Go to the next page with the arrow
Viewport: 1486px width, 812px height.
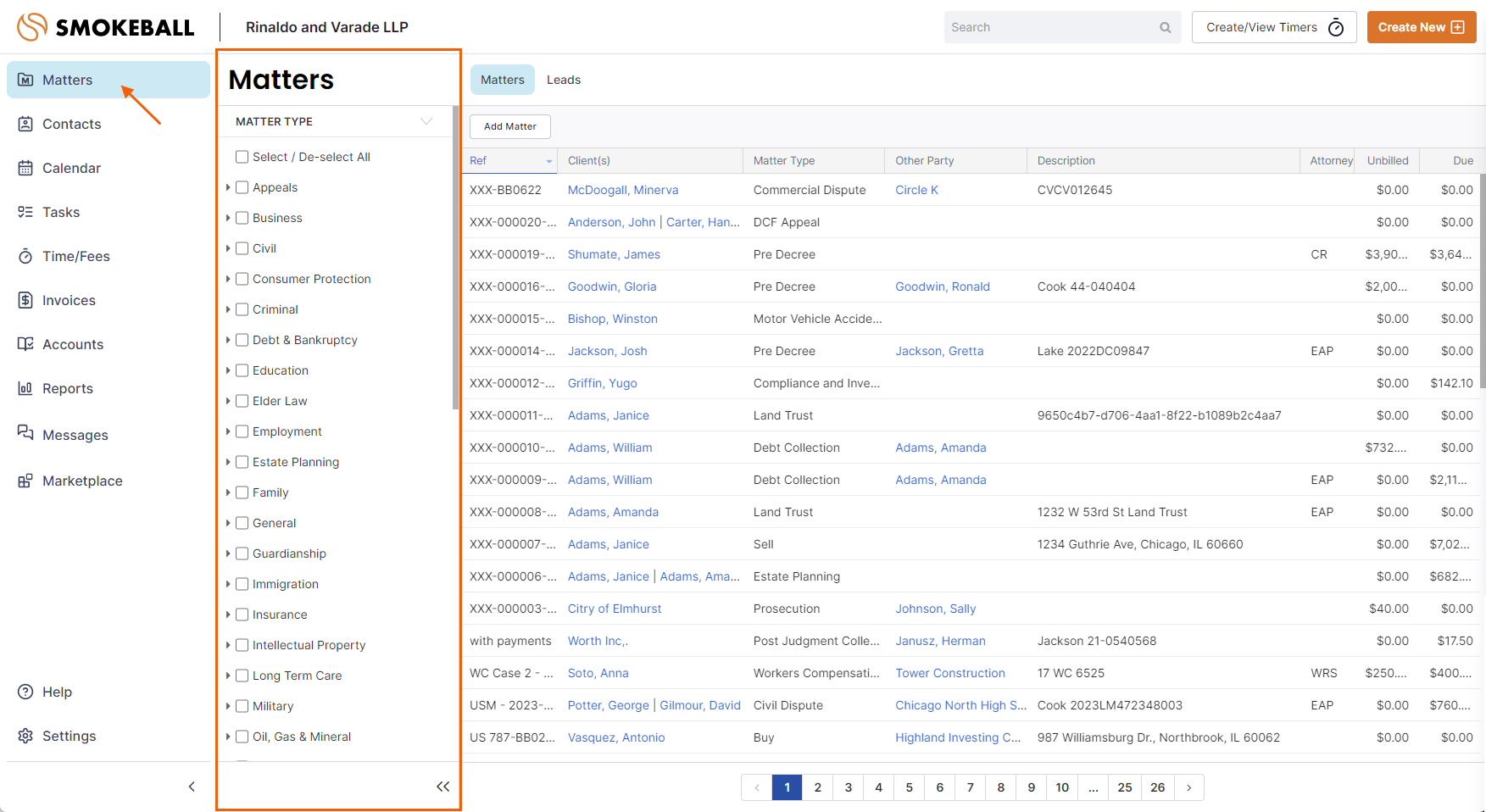1189,787
